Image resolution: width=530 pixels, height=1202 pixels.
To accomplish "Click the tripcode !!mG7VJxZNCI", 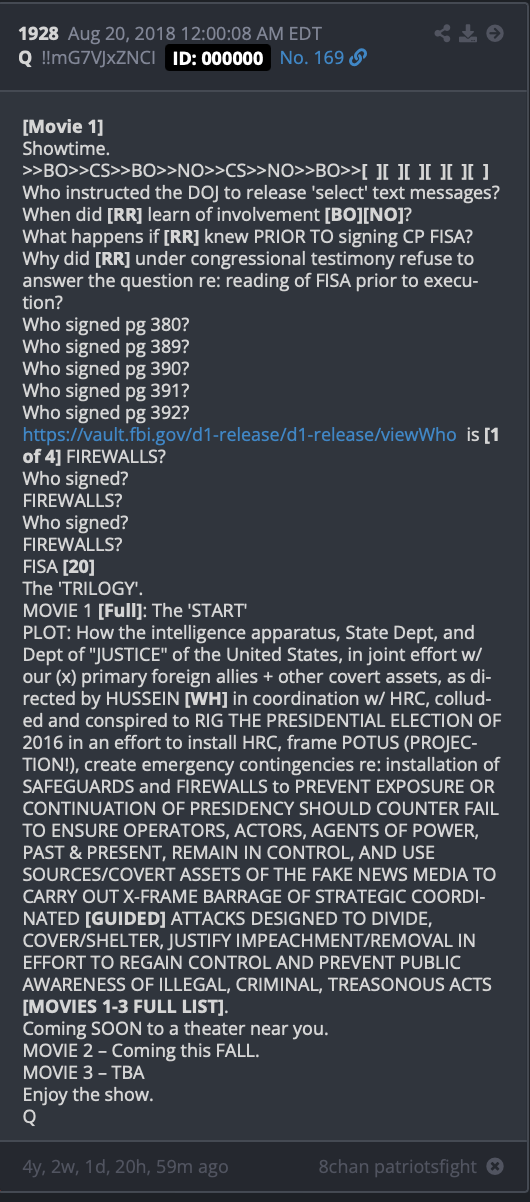I will point(97,58).
